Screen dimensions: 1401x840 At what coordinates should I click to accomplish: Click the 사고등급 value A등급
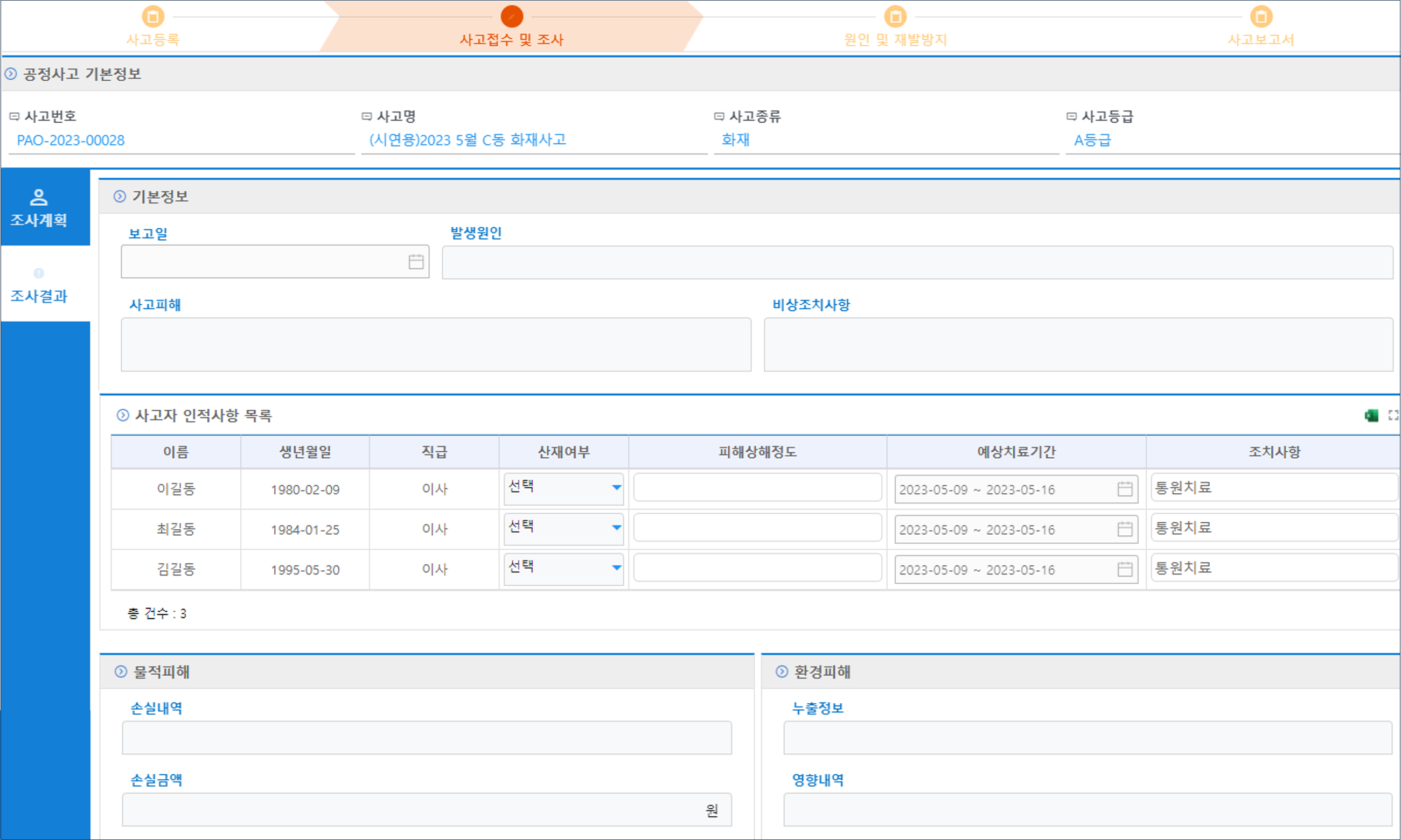(x=1092, y=140)
